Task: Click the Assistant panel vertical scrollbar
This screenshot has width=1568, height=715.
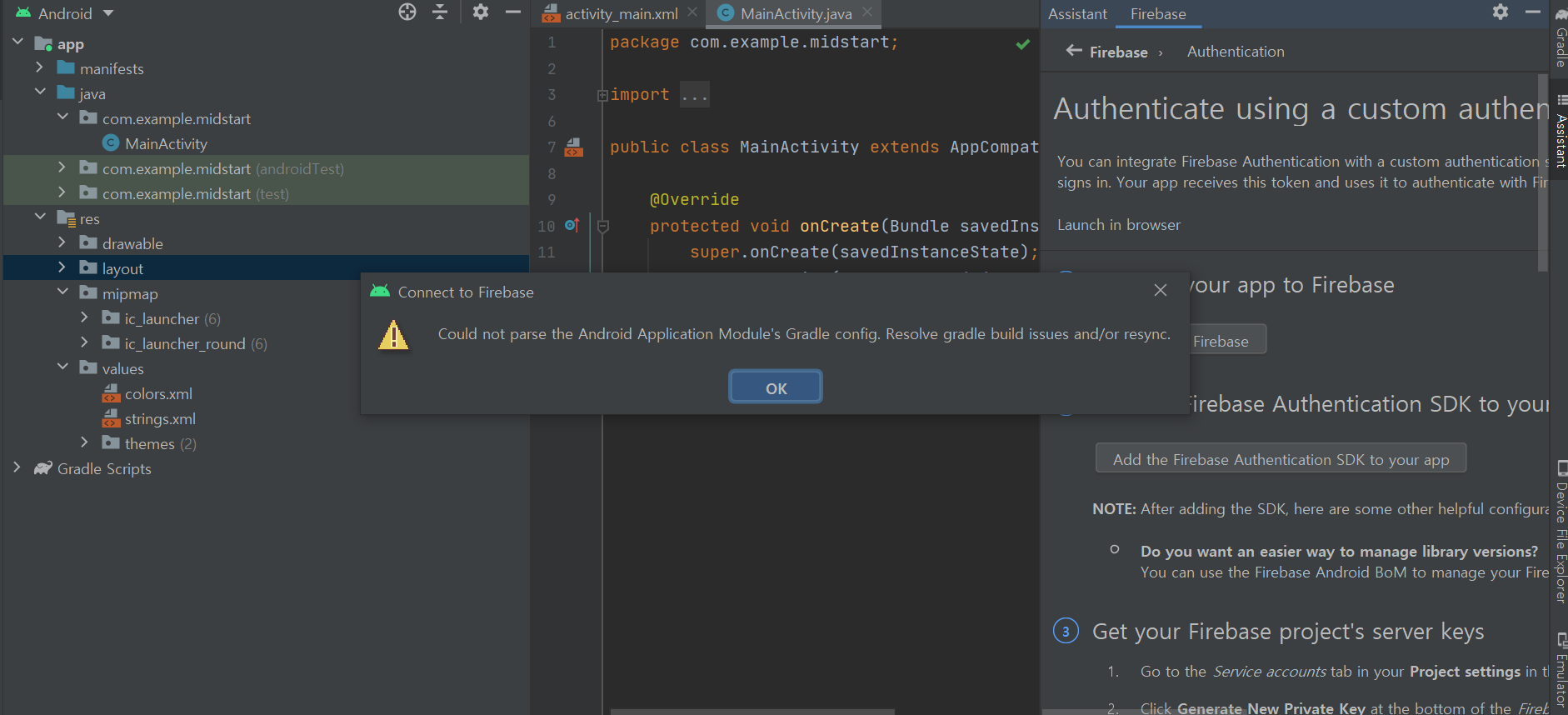Action: [1542, 172]
